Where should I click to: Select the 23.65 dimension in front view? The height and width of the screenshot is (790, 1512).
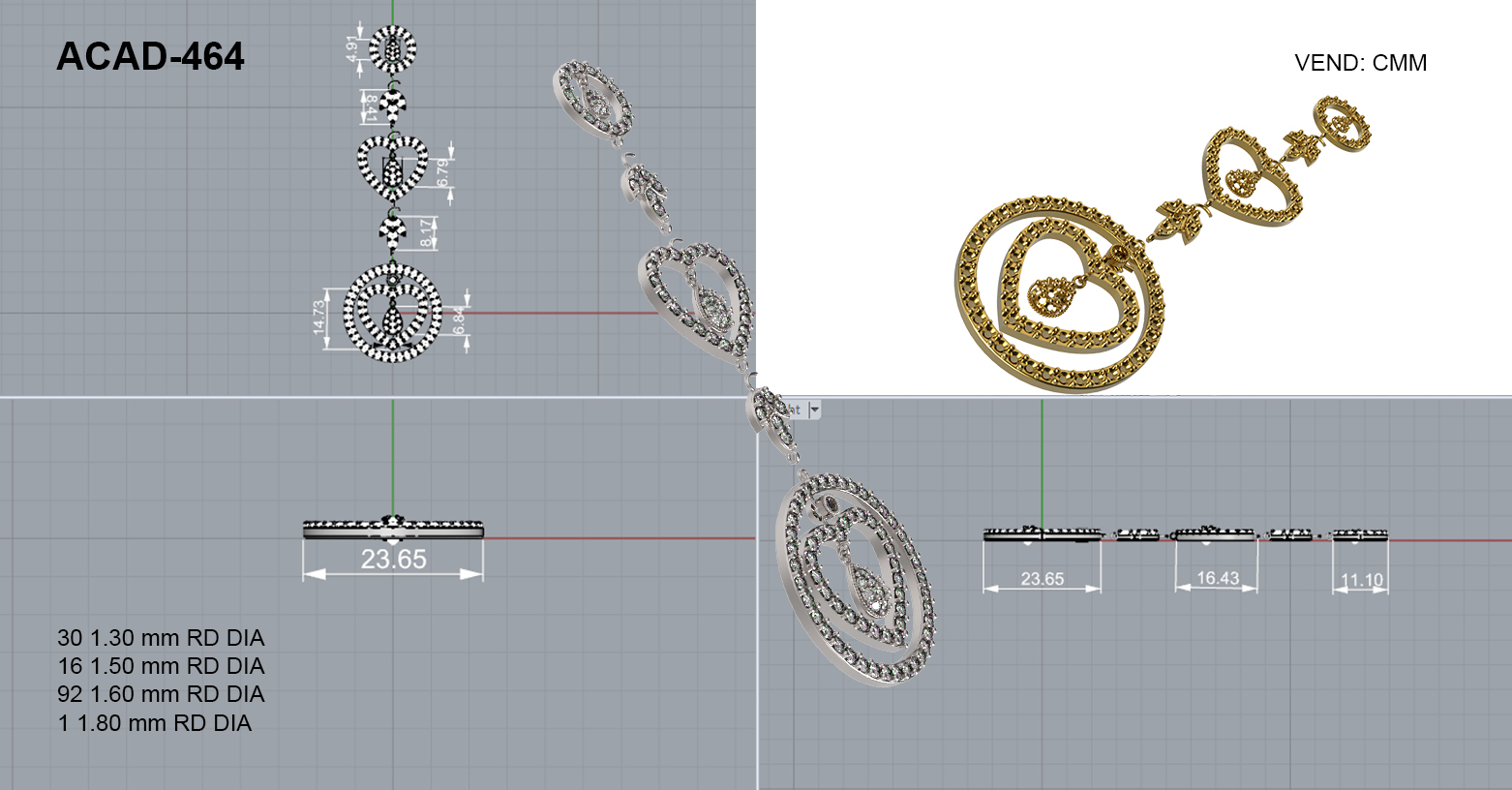(x=393, y=559)
